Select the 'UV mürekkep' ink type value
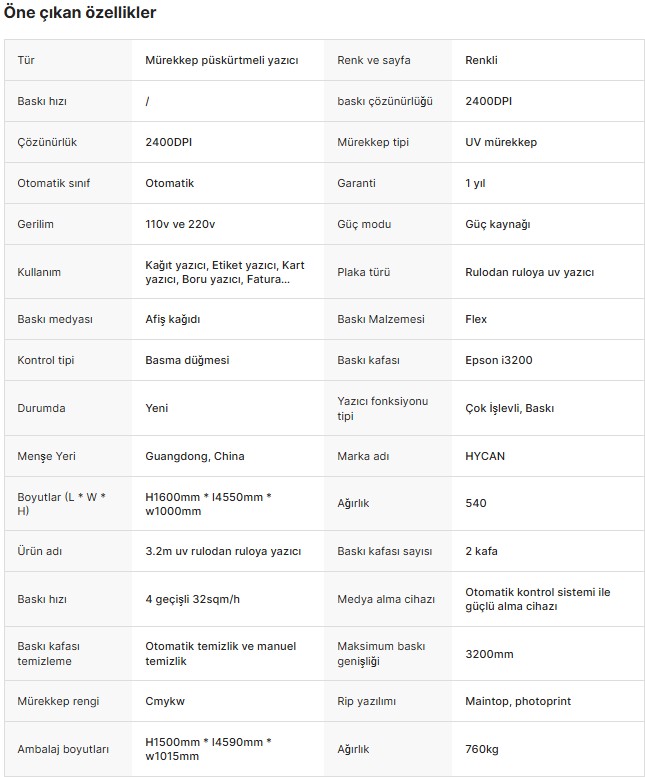This screenshot has height=777, width=645. 501,142
